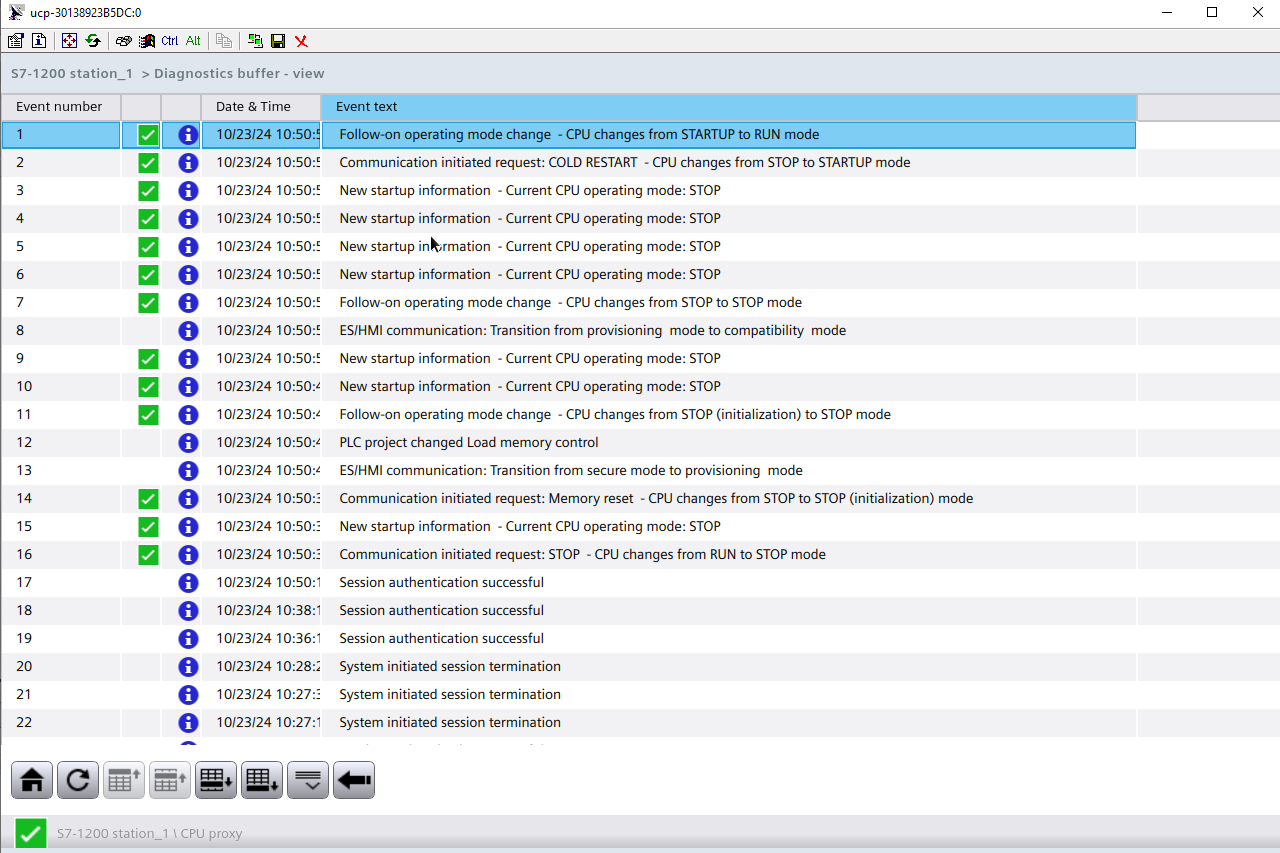Click the green refresh-screen arrows toolbar icon
The width and height of the screenshot is (1280, 853).
coord(93,41)
